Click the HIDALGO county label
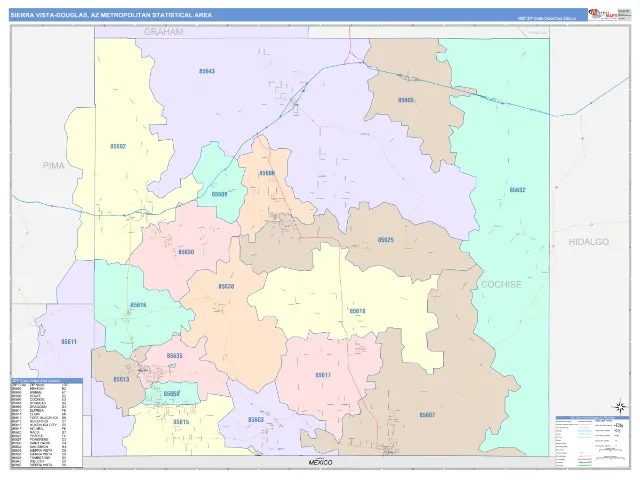This screenshot has width=640, height=480. pos(589,242)
